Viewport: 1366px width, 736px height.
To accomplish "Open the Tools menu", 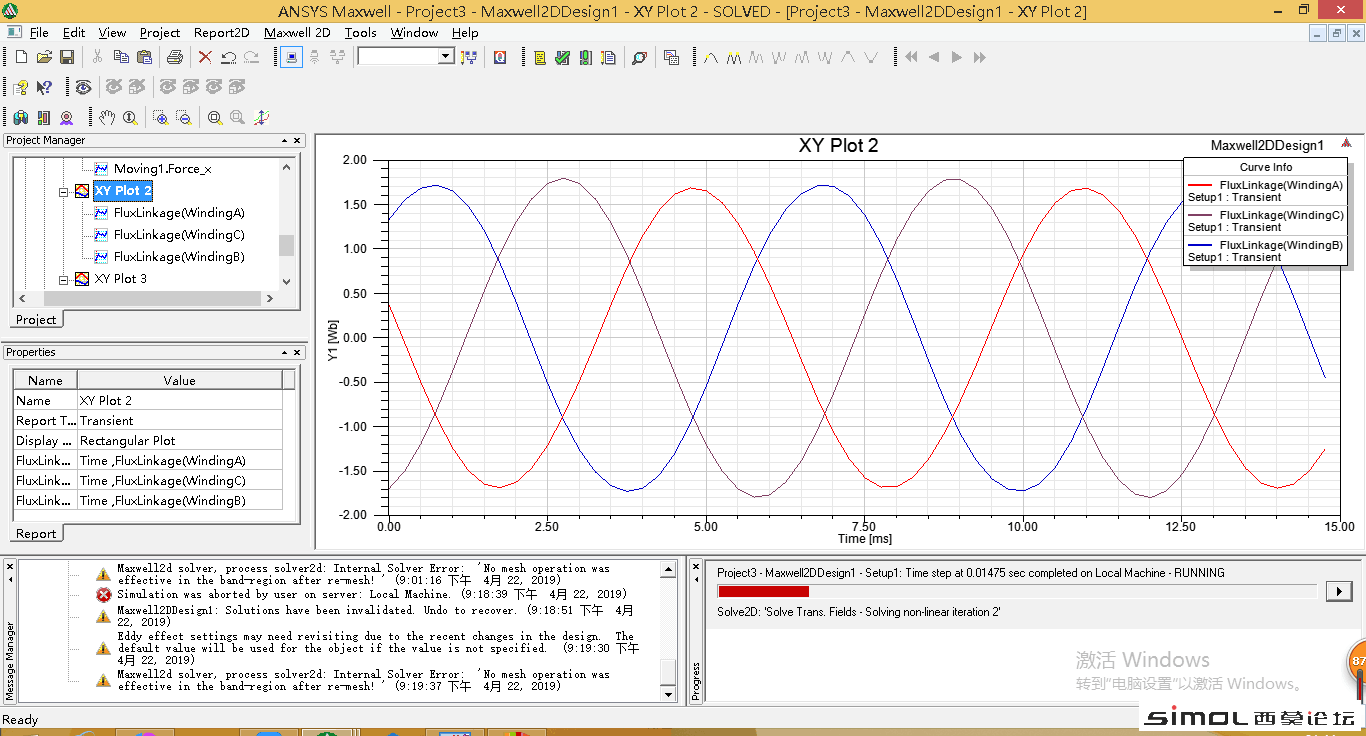I will [360, 32].
